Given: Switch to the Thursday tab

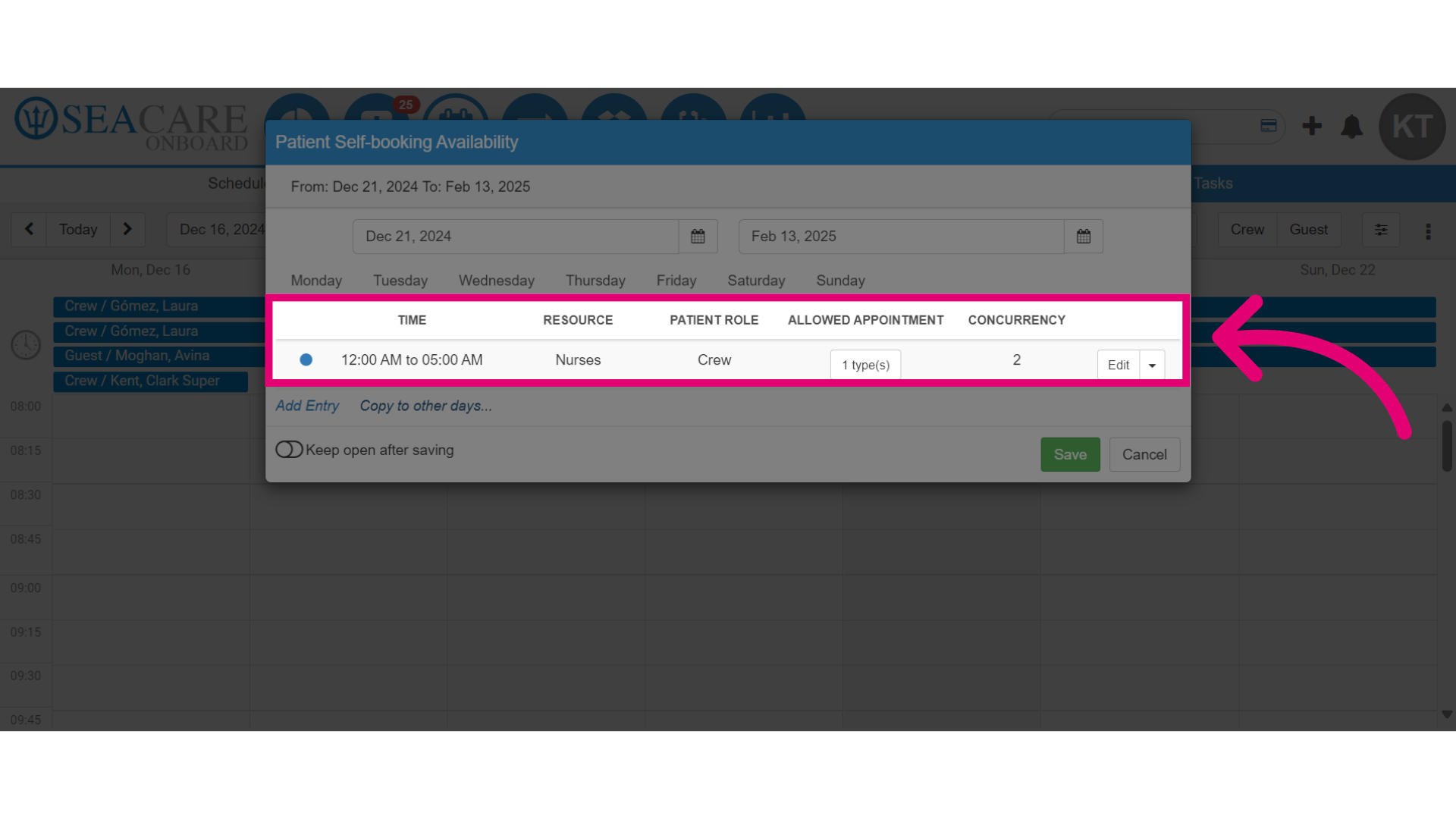Looking at the screenshot, I should click(x=595, y=281).
